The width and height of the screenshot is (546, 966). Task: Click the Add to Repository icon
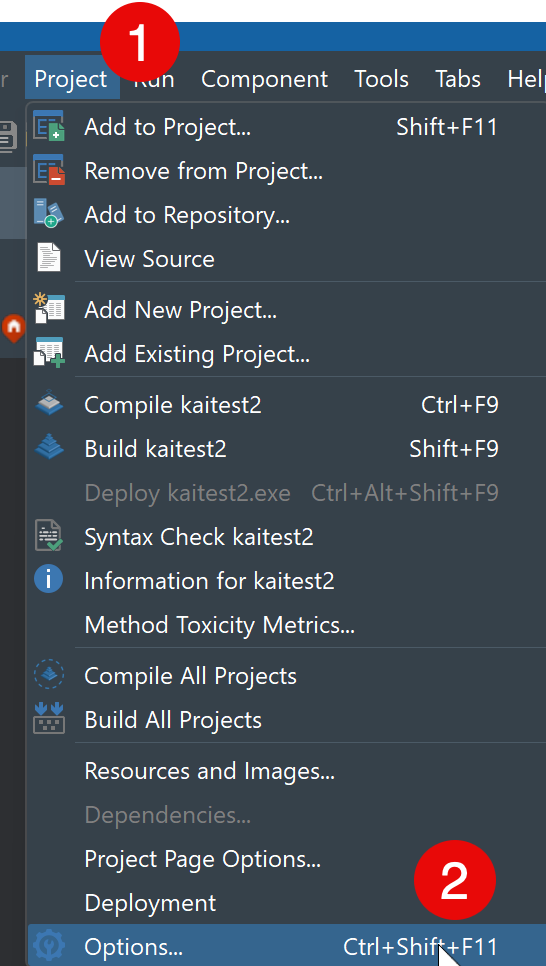(49, 214)
